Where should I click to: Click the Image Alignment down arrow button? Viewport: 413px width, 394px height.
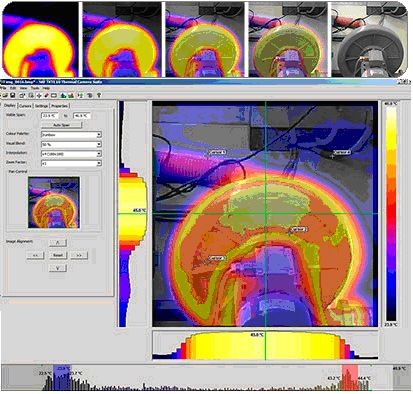tap(58, 268)
